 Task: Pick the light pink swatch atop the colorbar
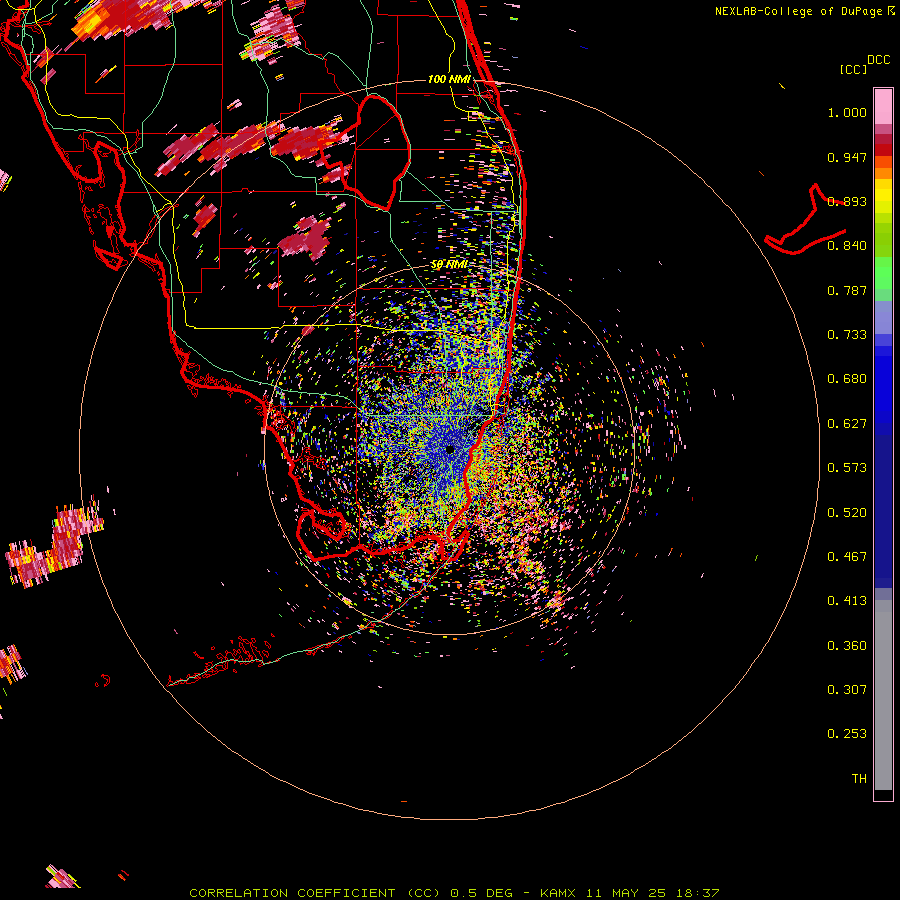883,106
